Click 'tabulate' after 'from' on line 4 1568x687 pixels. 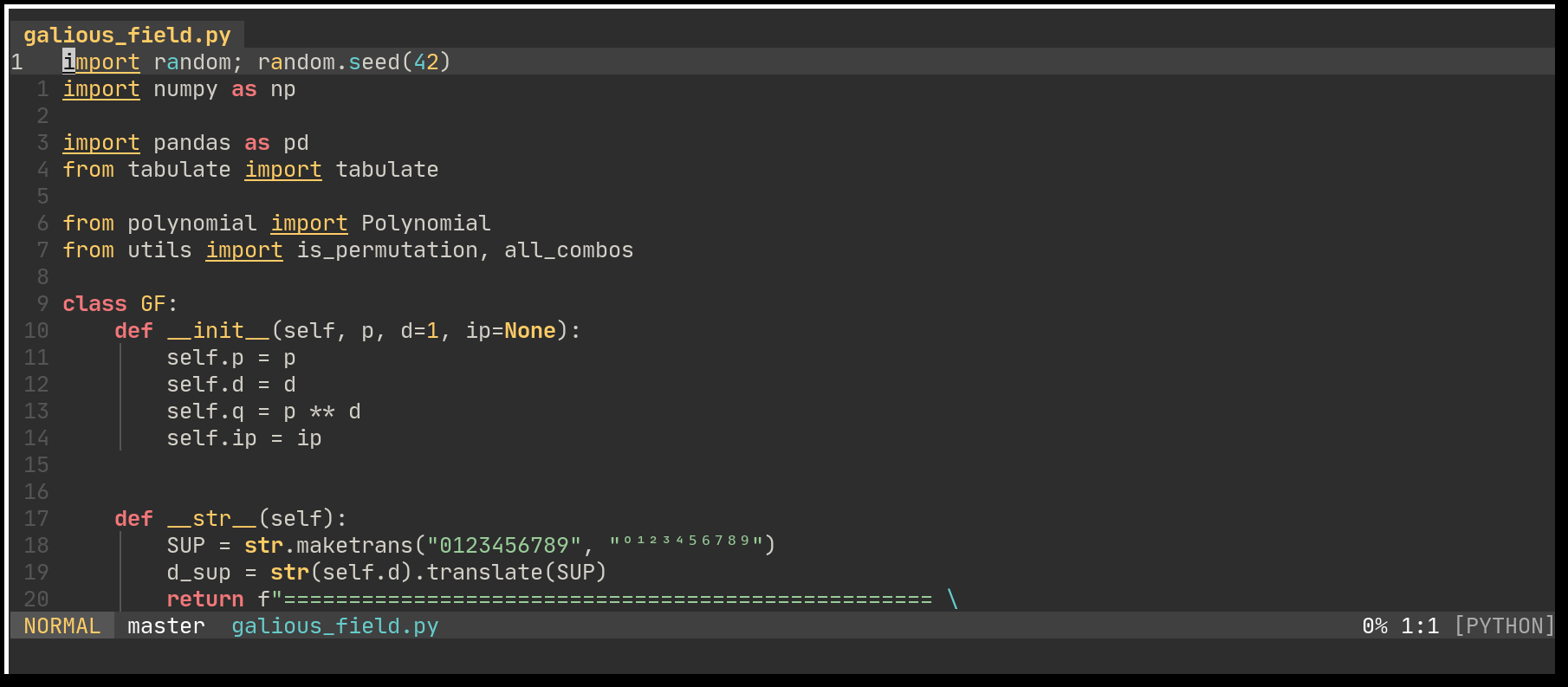pyautogui.click(x=179, y=170)
